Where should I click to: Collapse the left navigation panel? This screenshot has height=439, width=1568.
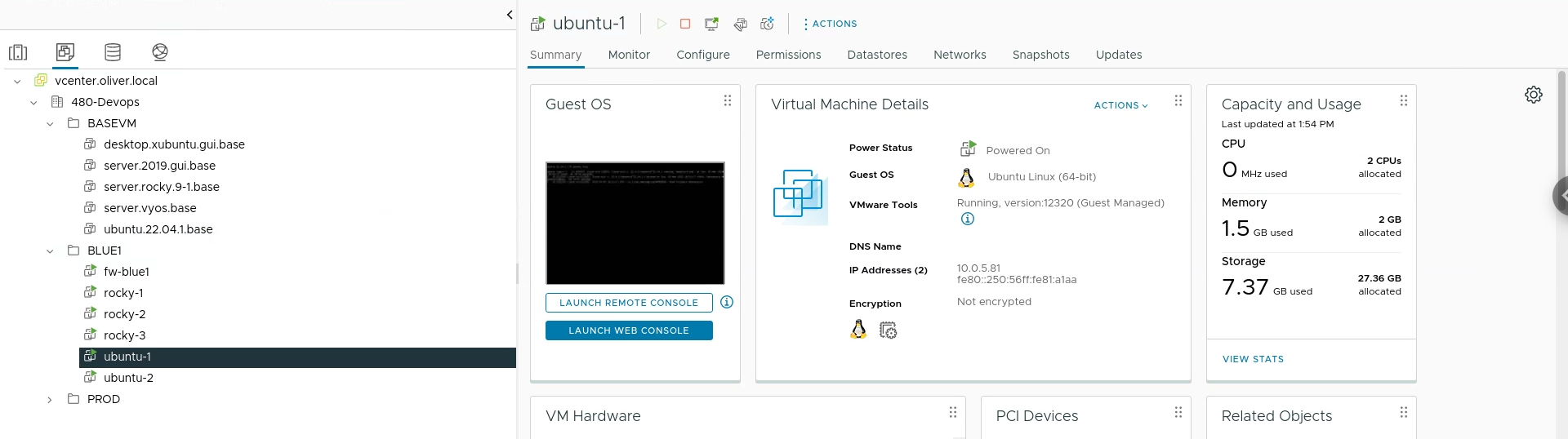click(510, 15)
